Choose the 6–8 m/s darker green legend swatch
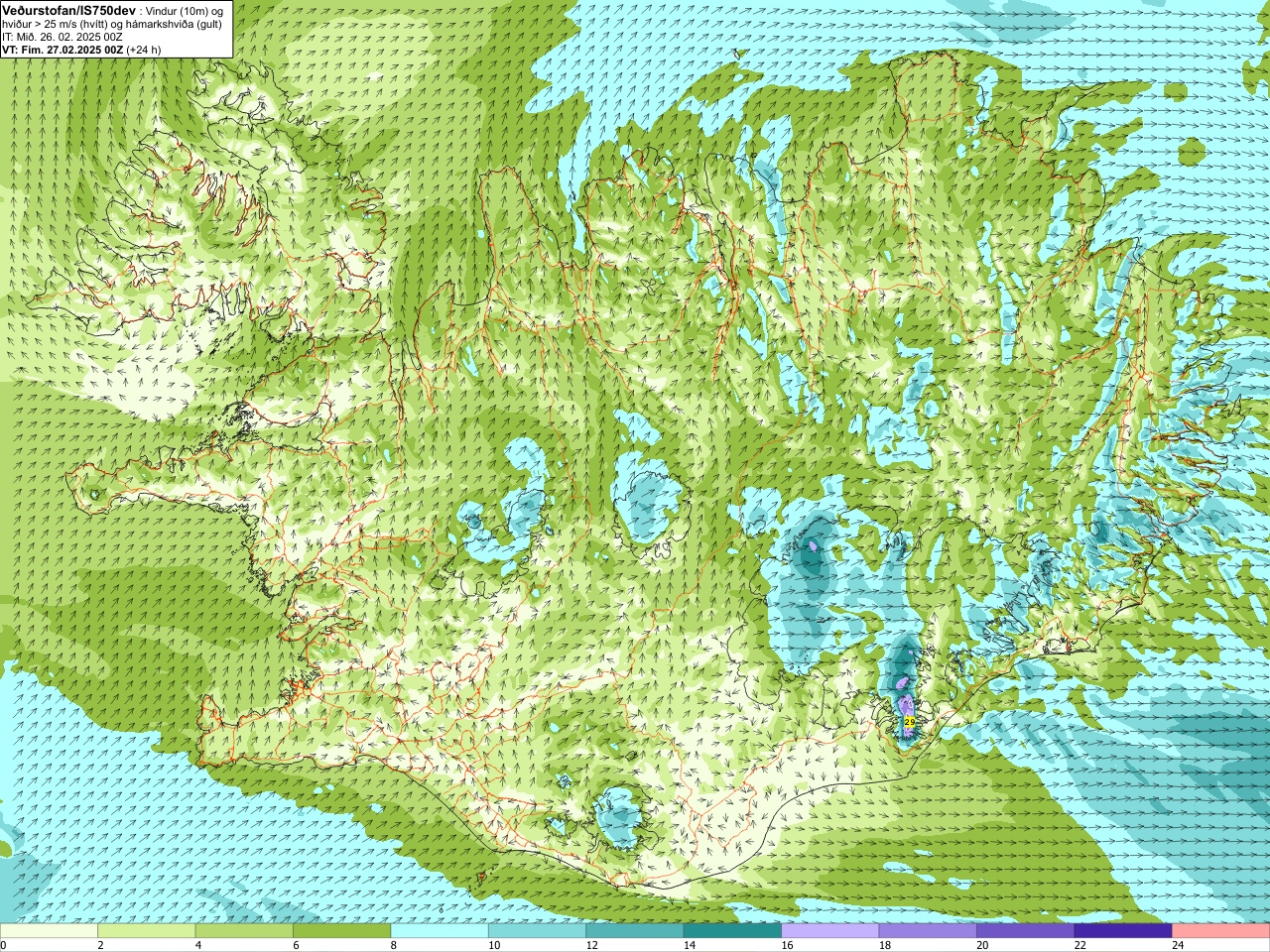 click(342, 931)
